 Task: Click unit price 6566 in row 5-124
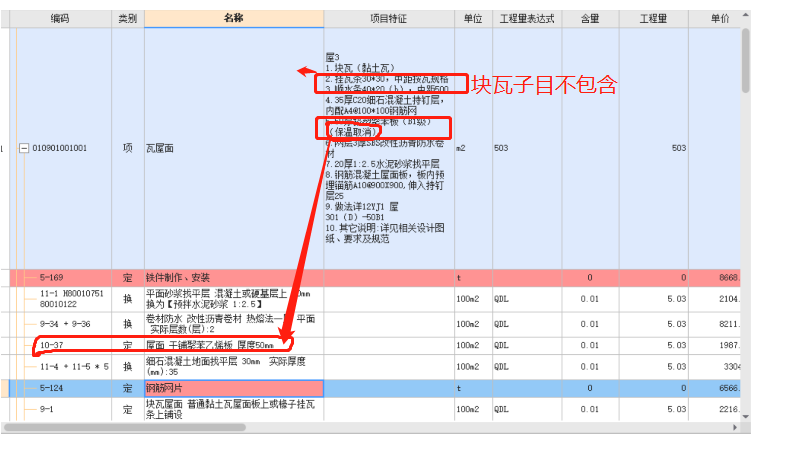click(714, 388)
